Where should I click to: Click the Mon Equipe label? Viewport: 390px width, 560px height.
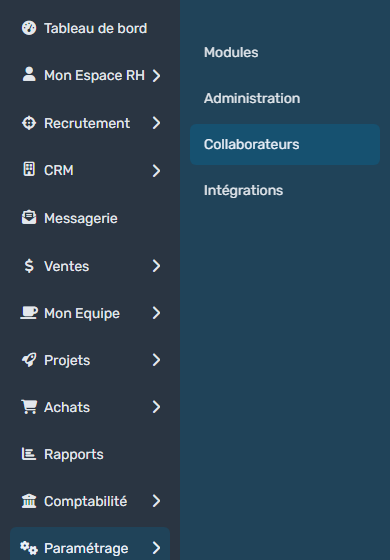(82, 314)
